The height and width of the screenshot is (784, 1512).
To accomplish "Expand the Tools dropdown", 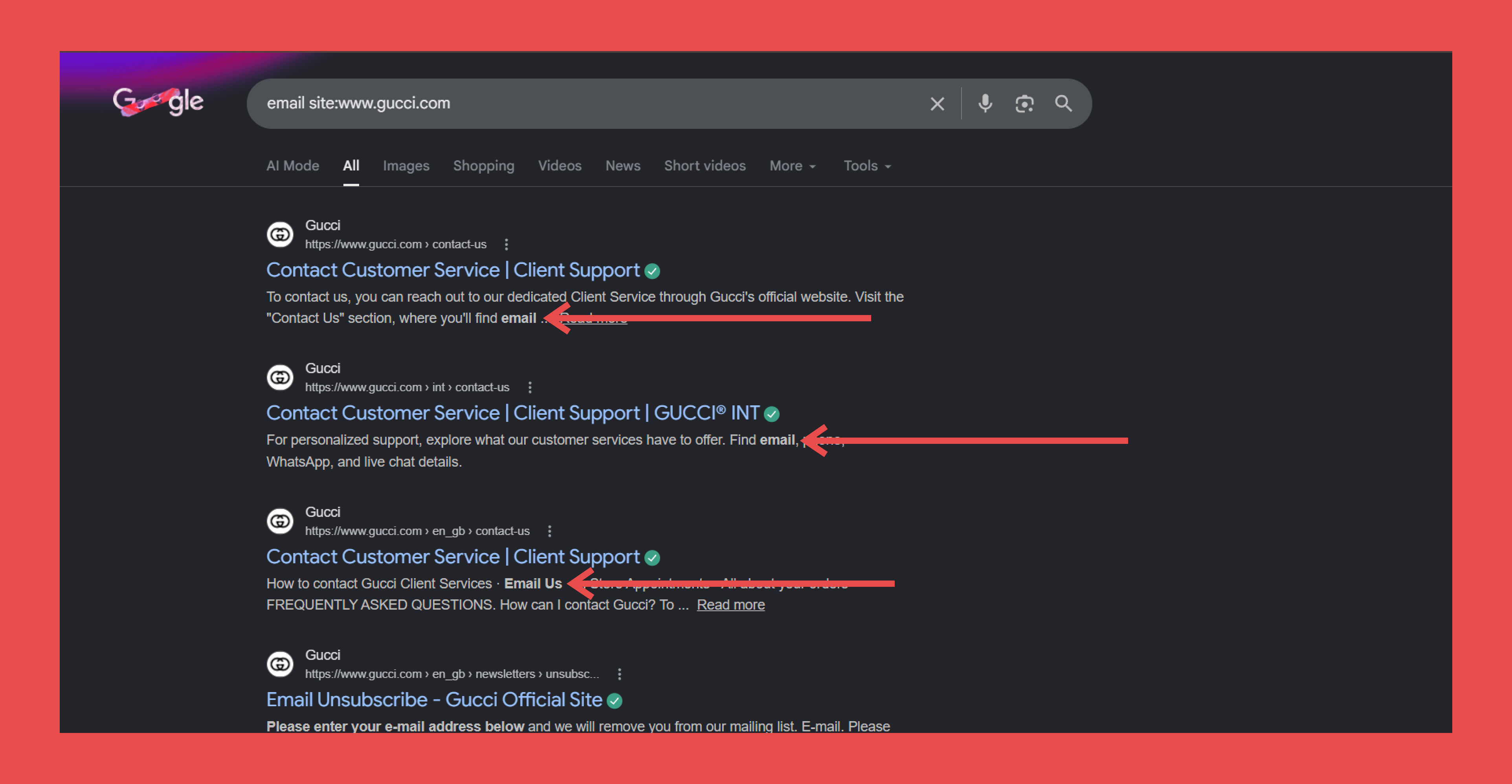I will [867, 166].
